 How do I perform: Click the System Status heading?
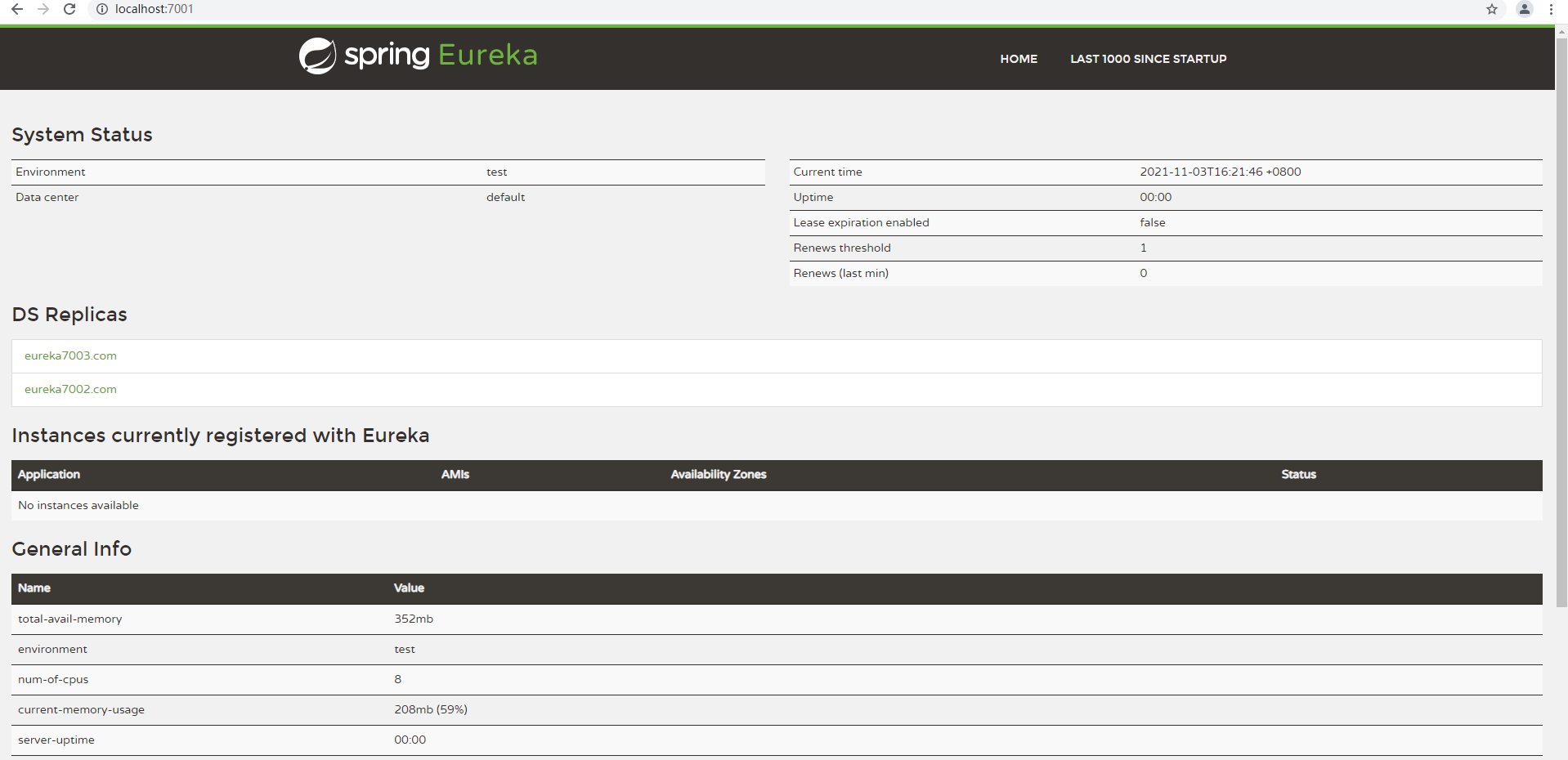tap(82, 135)
